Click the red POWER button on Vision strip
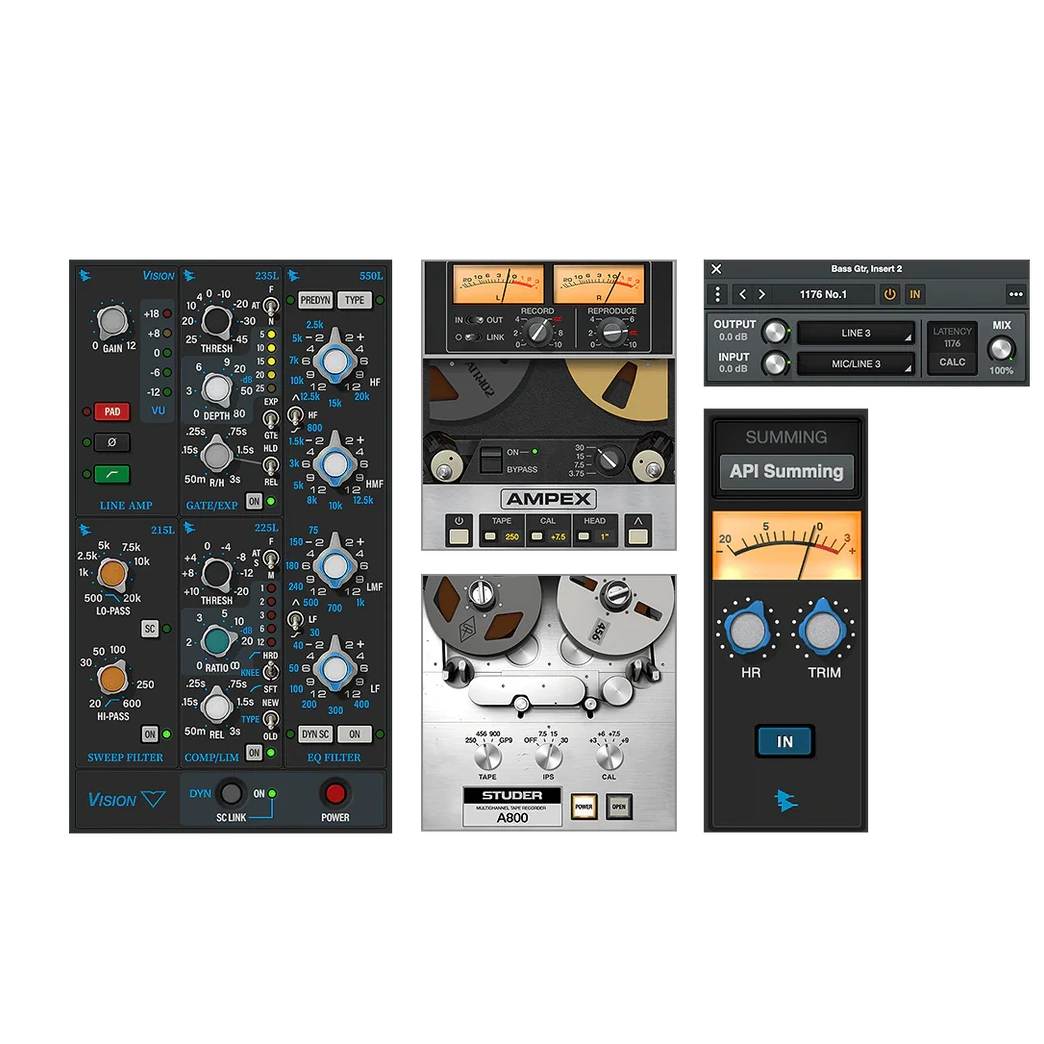 334,793
